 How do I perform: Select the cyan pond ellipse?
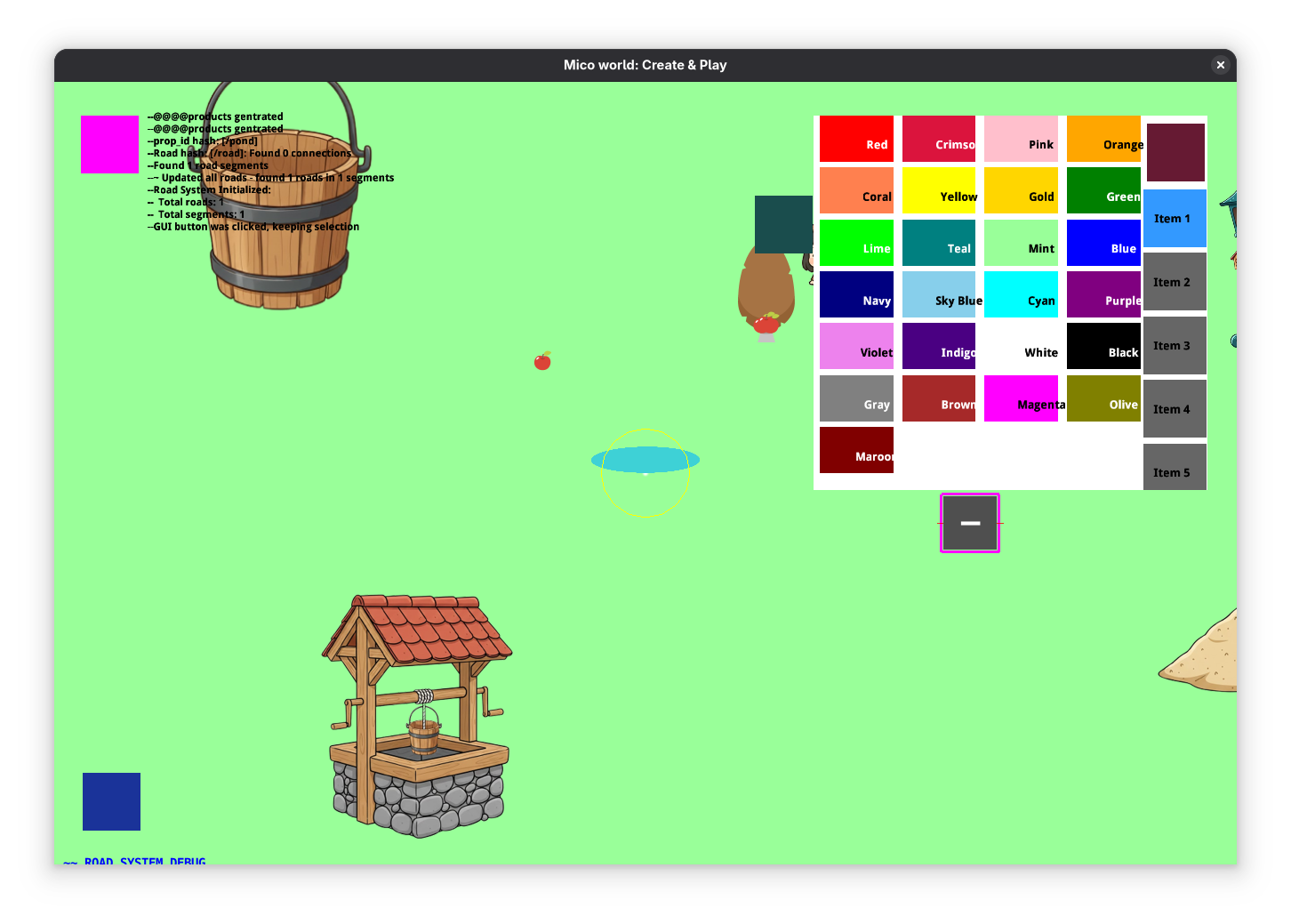tap(645, 460)
